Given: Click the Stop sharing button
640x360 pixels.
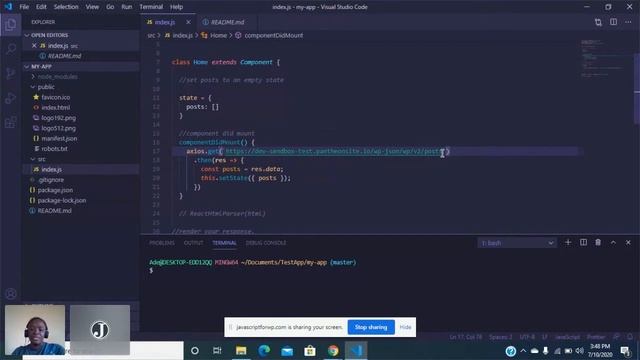Looking at the screenshot, I should click(371, 327).
